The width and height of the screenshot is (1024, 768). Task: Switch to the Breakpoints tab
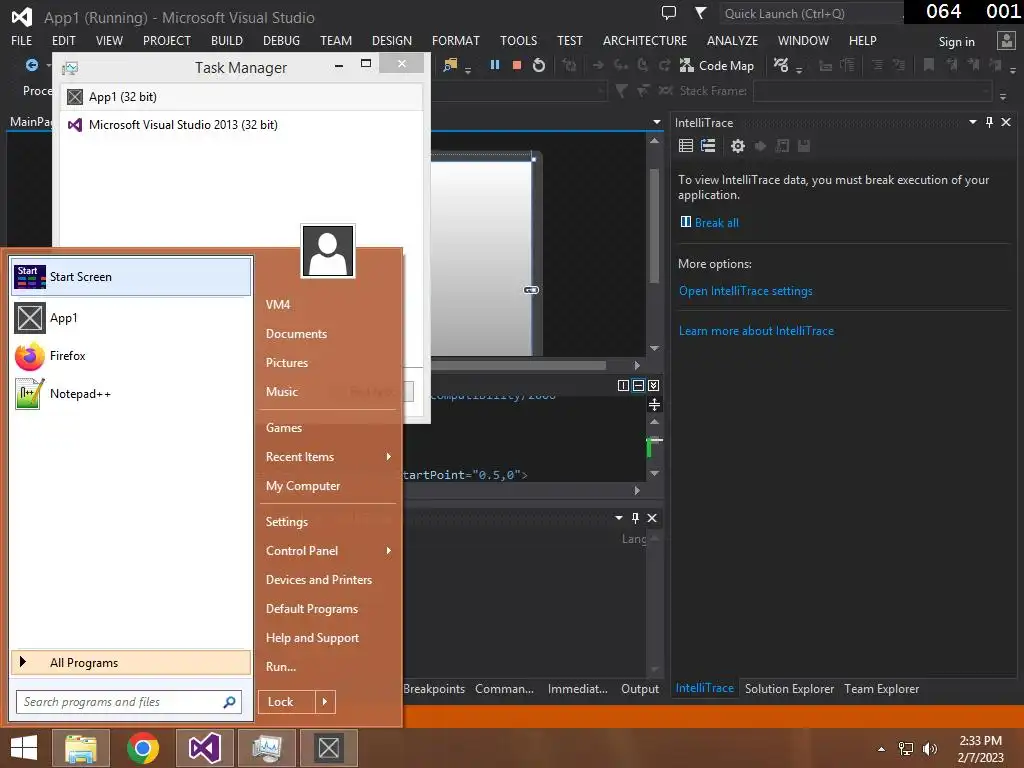click(434, 688)
